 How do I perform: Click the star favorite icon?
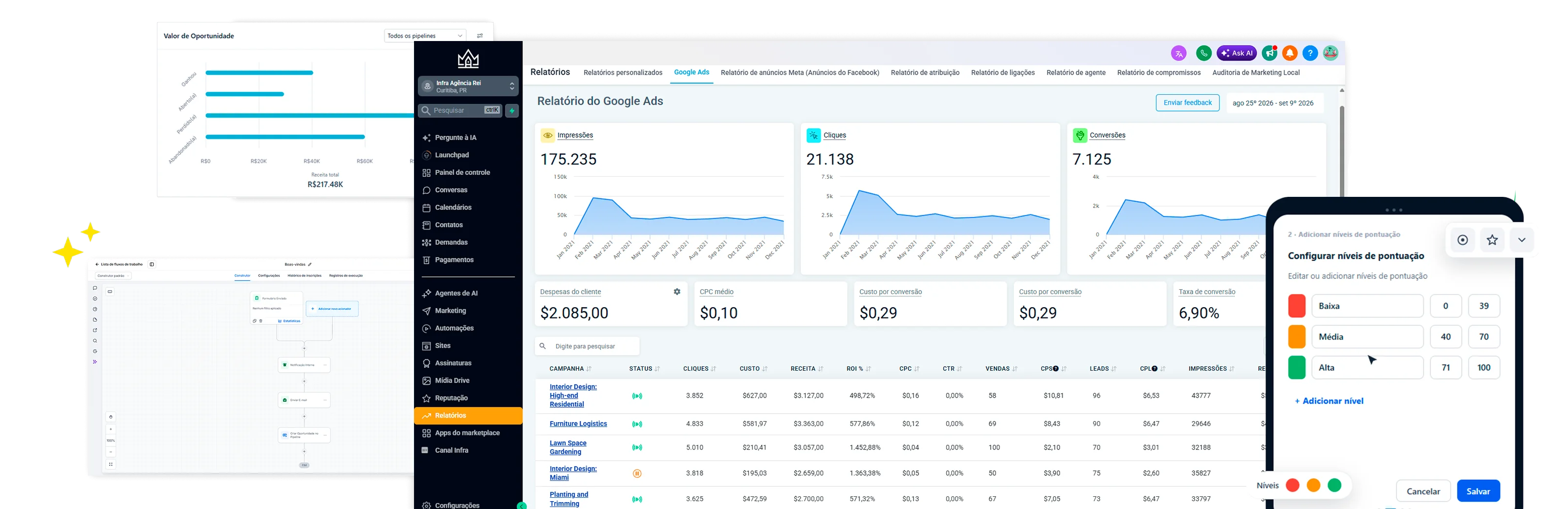click(x=1492, y=240)
